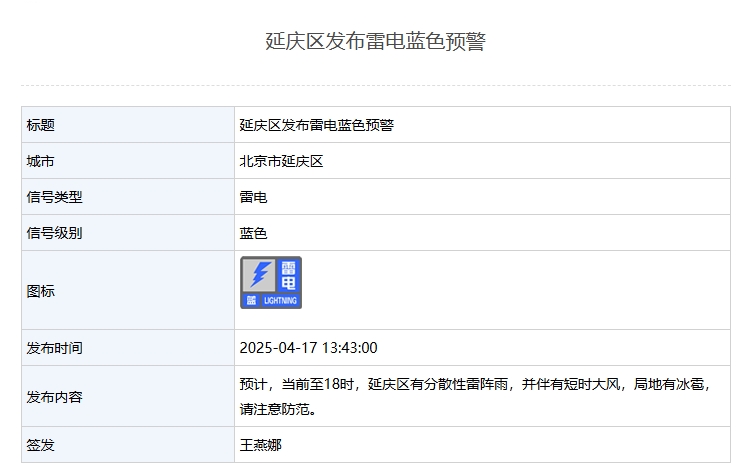The image size is (747, 476).
Task: Click the timestamp 2025-04-17 13:43:00
Action: (308, 348)
